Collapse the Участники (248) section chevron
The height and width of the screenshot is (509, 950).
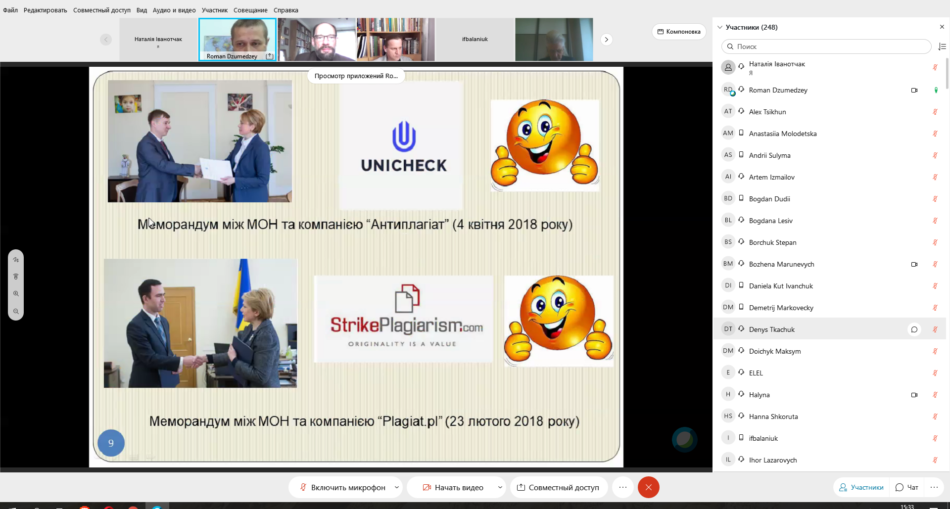pos(719,27)
